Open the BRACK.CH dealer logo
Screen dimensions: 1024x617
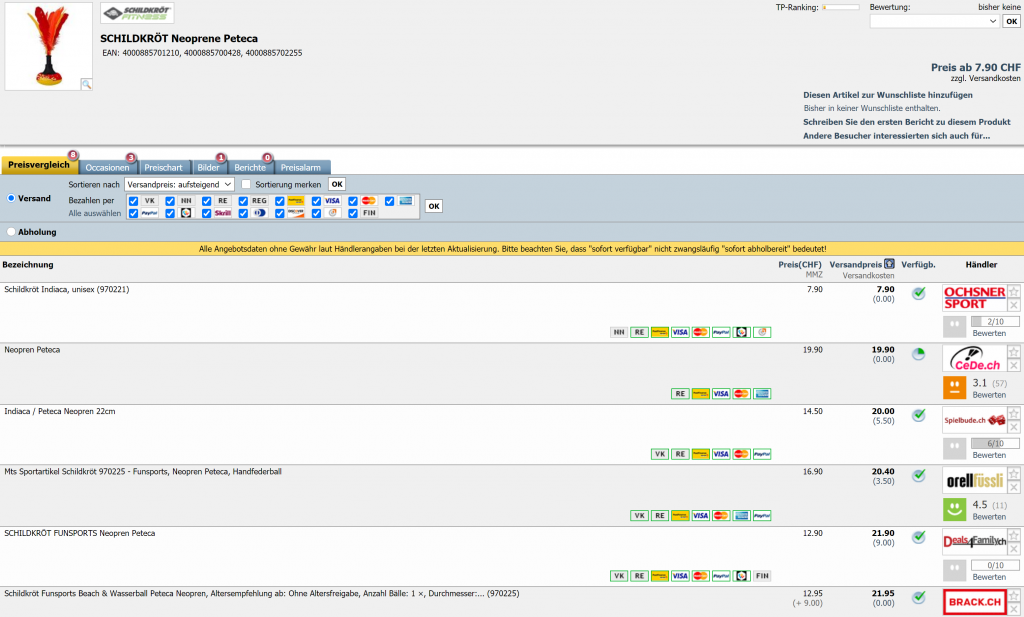tap(974, 602)
